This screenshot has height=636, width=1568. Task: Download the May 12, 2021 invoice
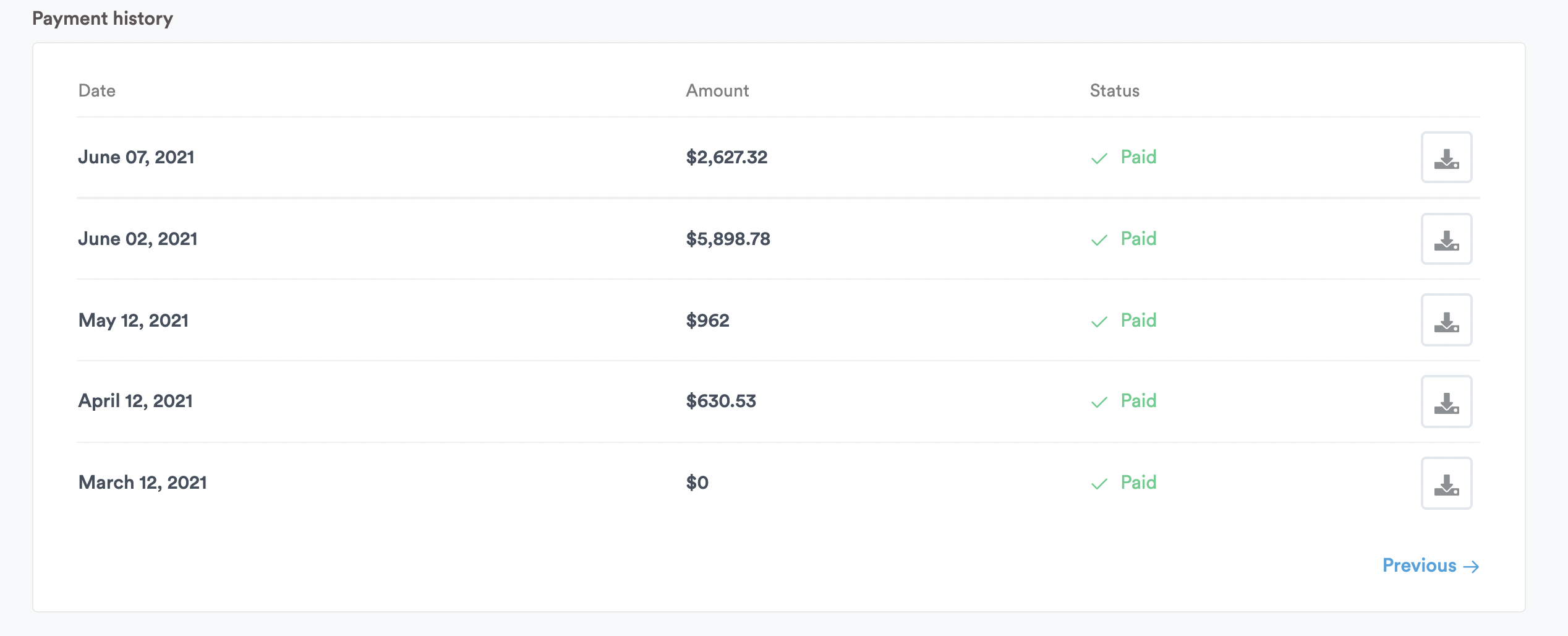pos(1446,320)
